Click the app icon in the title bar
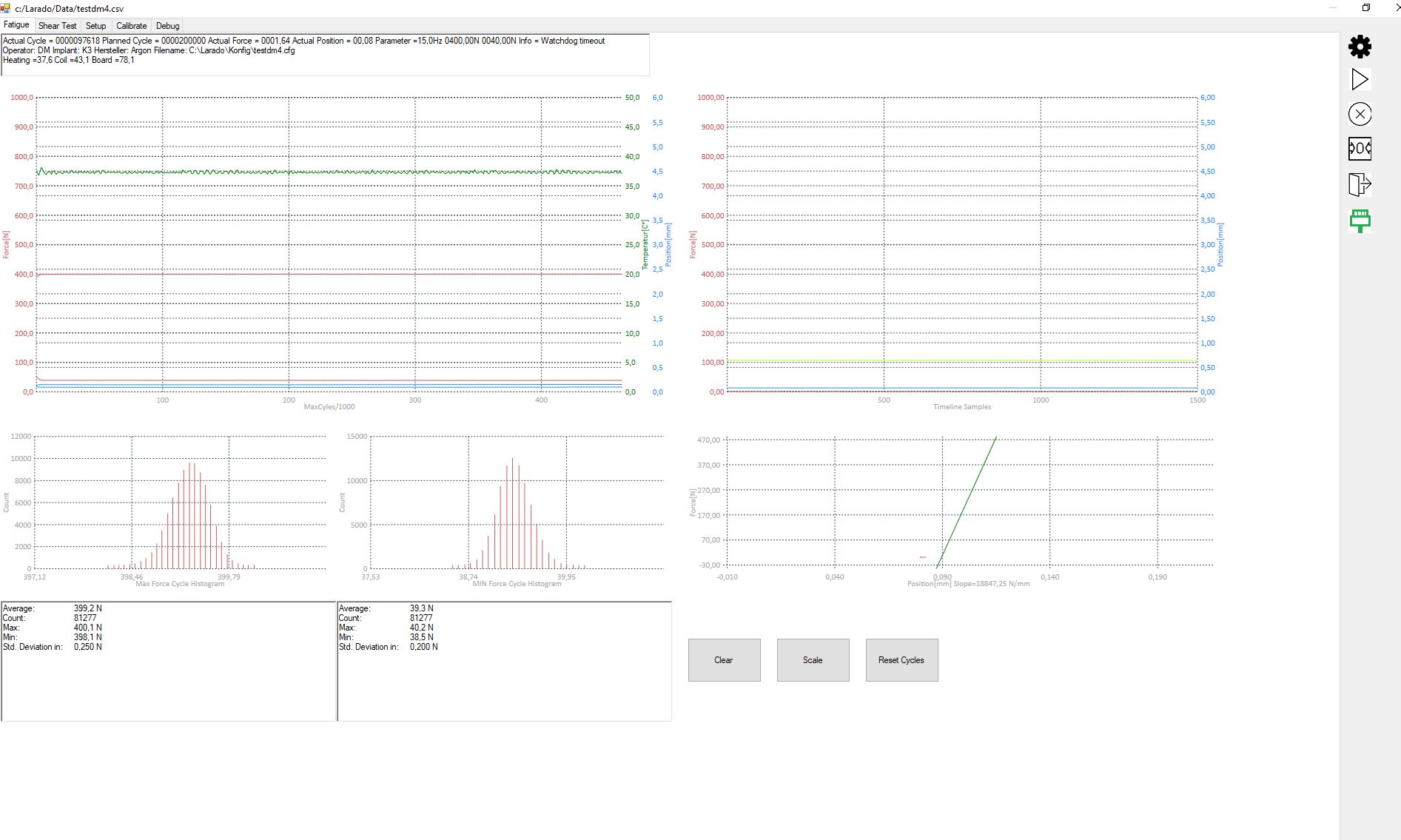This screenshot has height=840, width=1401. tap(5, 8)
